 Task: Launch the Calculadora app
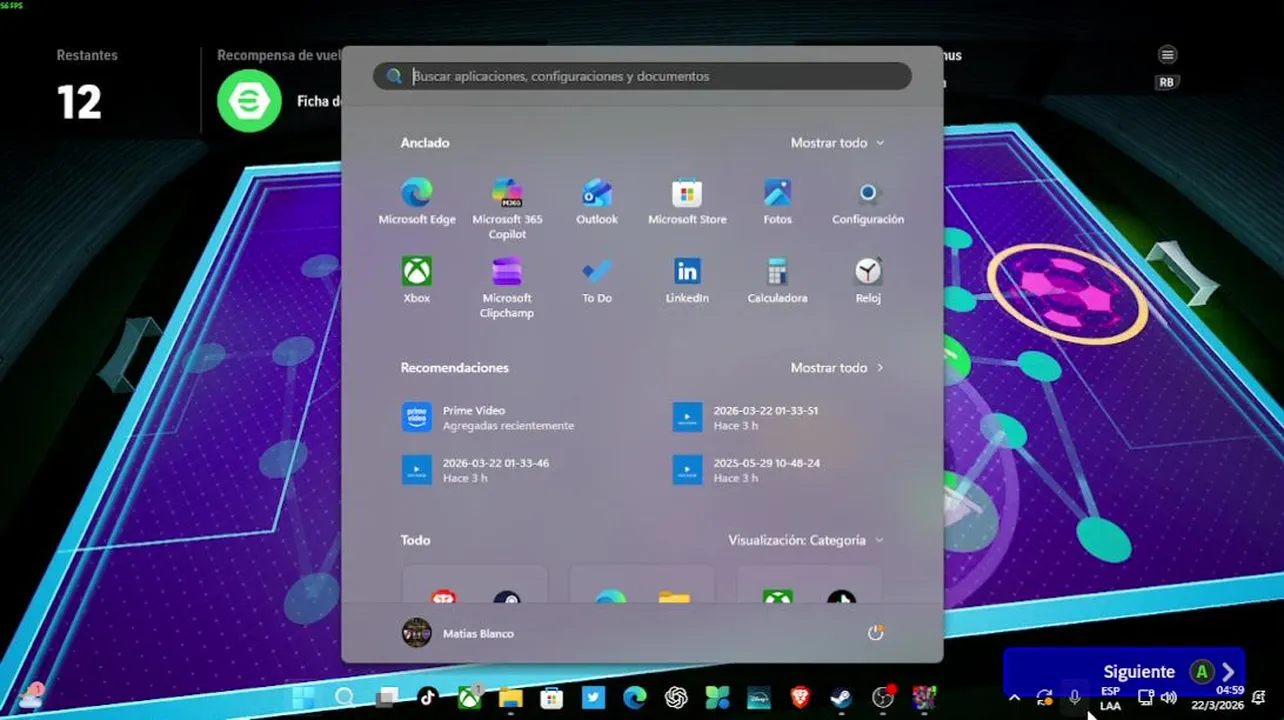pyautogui.click(x=777, y=280)
